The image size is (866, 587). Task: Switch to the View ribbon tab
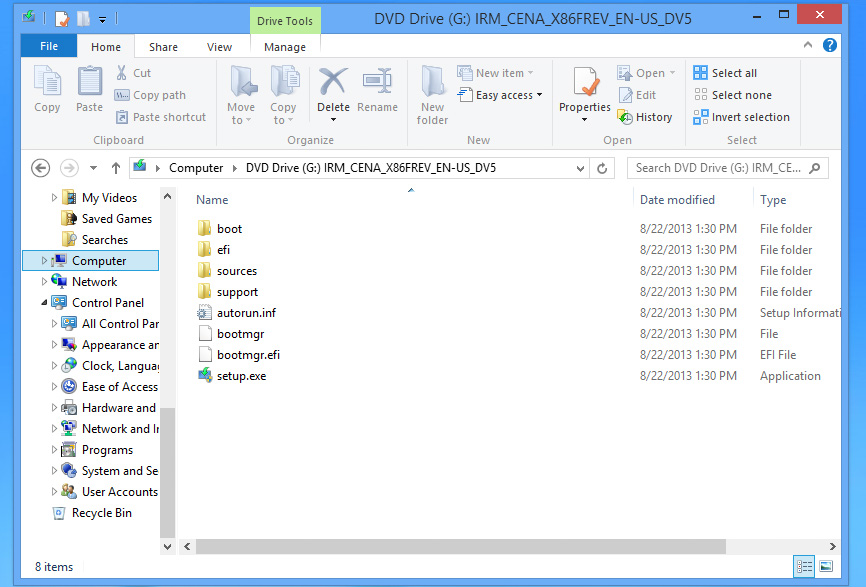coord(219,47)
